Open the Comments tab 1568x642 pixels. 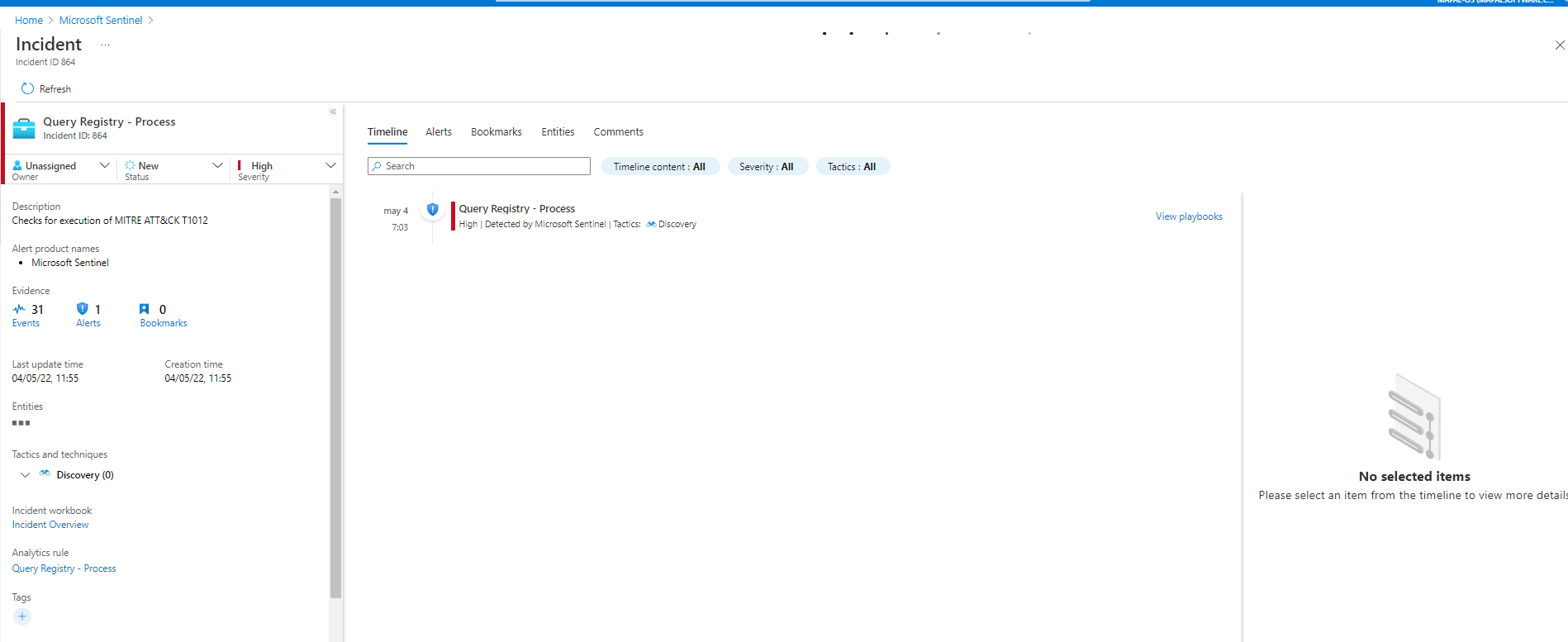pyautogui.click(x=618, y=132)
